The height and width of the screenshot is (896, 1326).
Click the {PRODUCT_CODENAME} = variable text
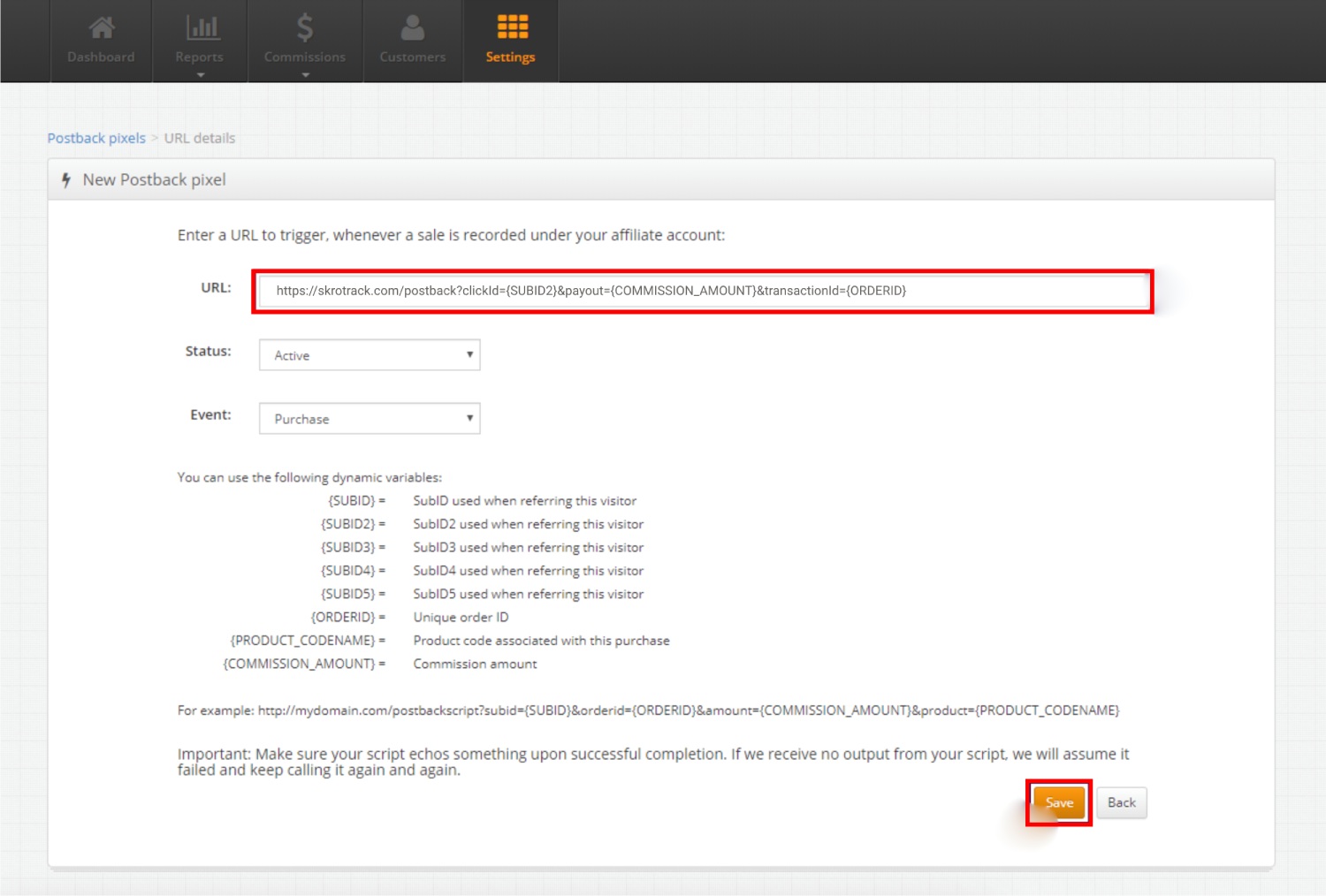point(309,641)
